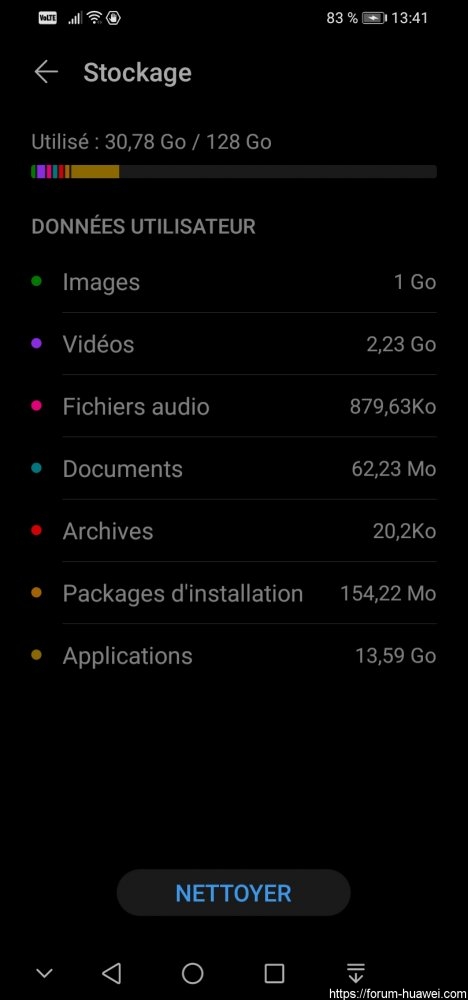
Task: Open Packages d'installation entry
Action: coord(234,593)
